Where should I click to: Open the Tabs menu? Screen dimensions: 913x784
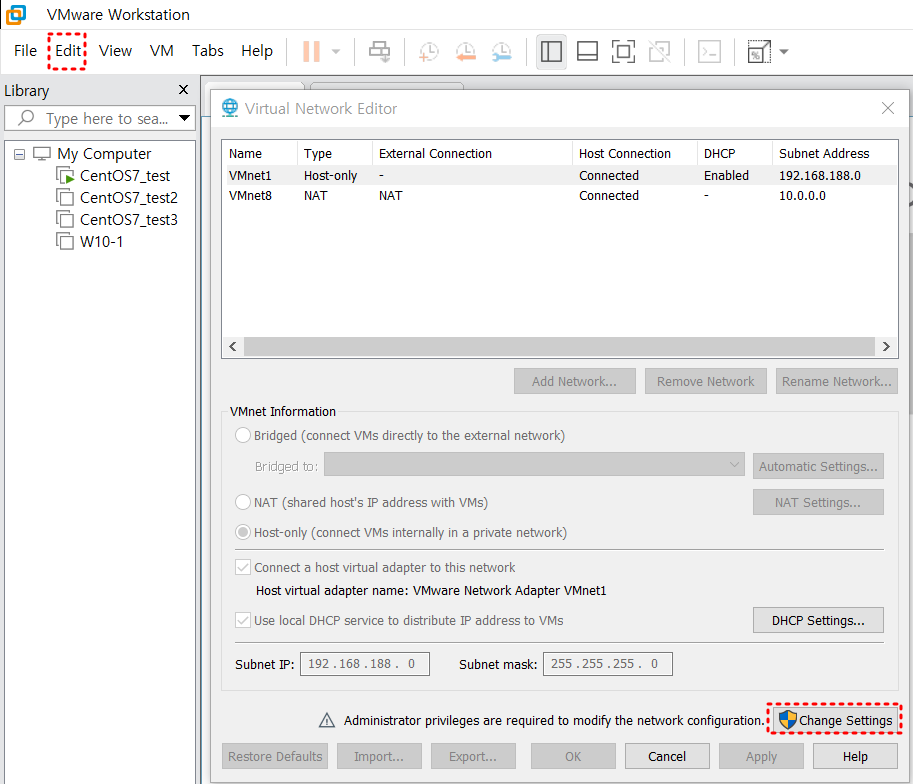pyautogui.click(x=208, y=51)
